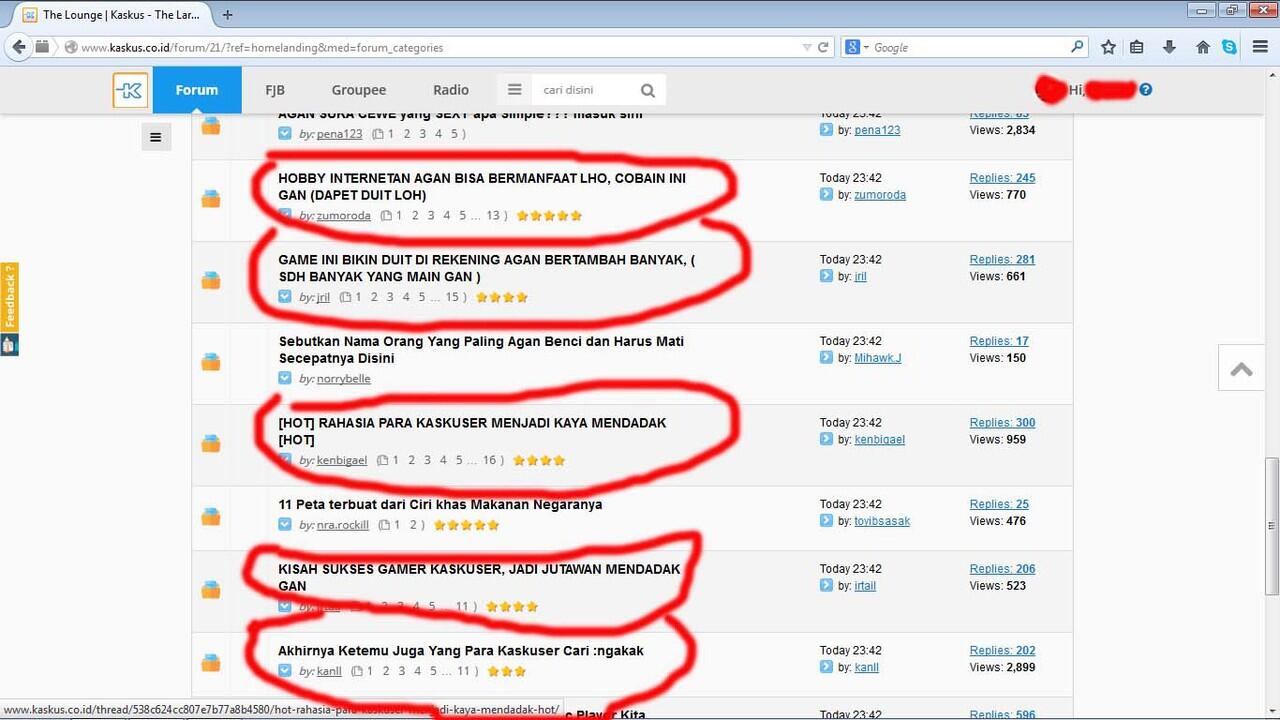The image size is (1280, 720).
Task: Click the folder icon of the HOBBY INTERNETAN thread
Action: (x=211, y=199)
